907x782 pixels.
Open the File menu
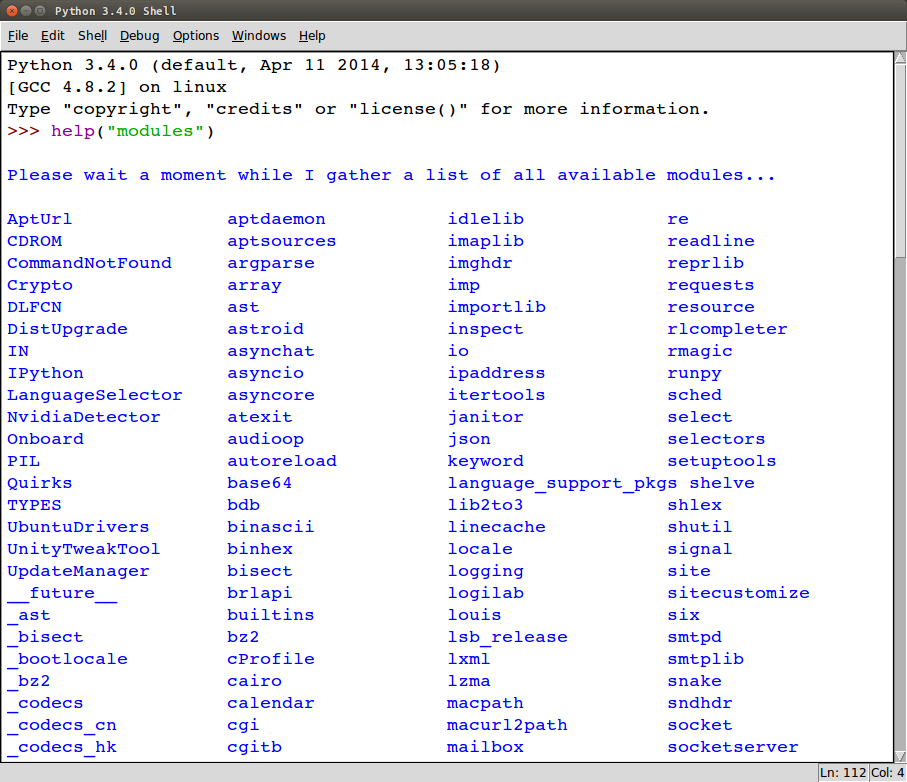(18, 36)
